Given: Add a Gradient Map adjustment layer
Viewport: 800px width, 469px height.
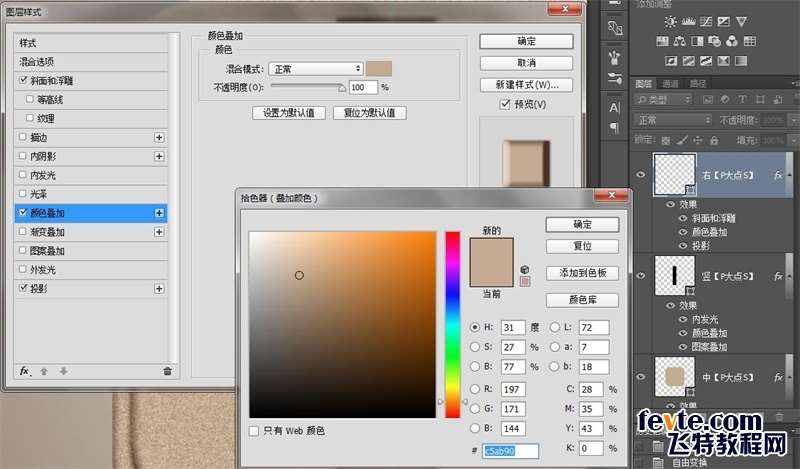Looking at the screenshot, I should 741,61.
